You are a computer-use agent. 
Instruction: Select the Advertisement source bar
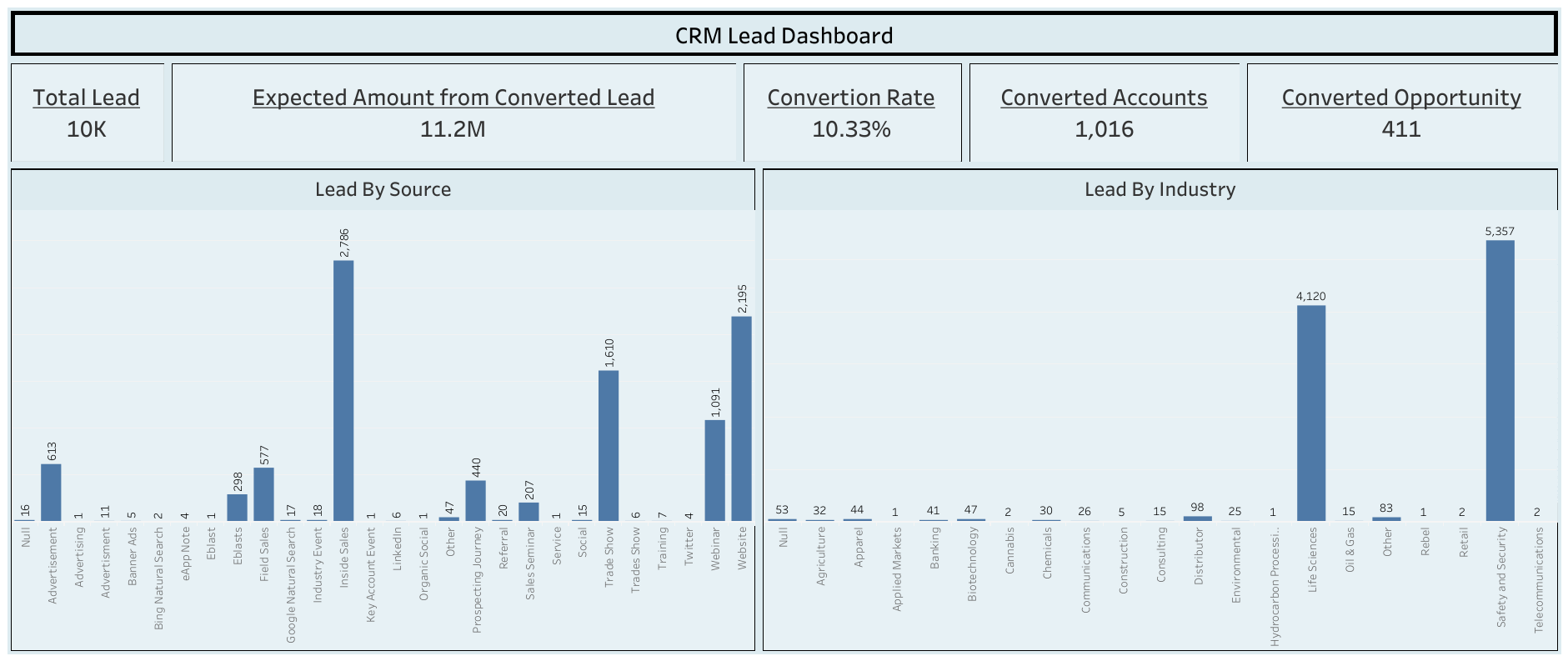(x=51, y=493)
